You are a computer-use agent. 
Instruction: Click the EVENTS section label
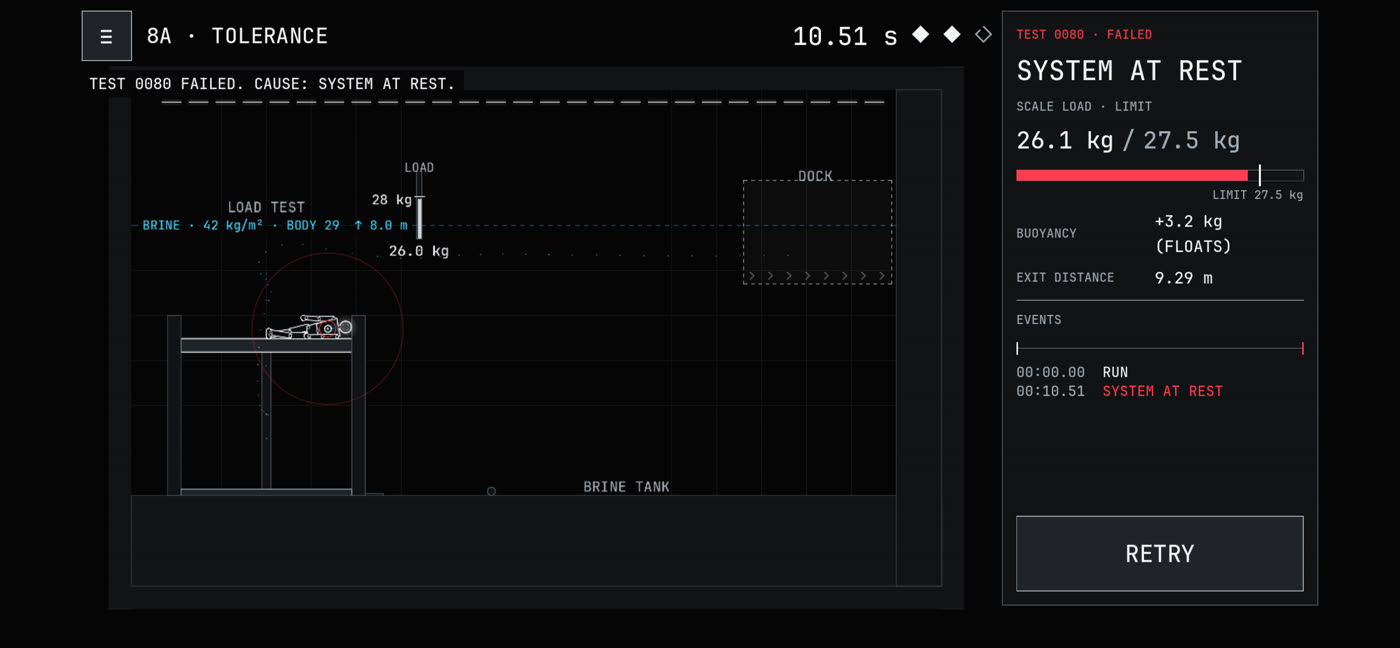click(1039, 320)
